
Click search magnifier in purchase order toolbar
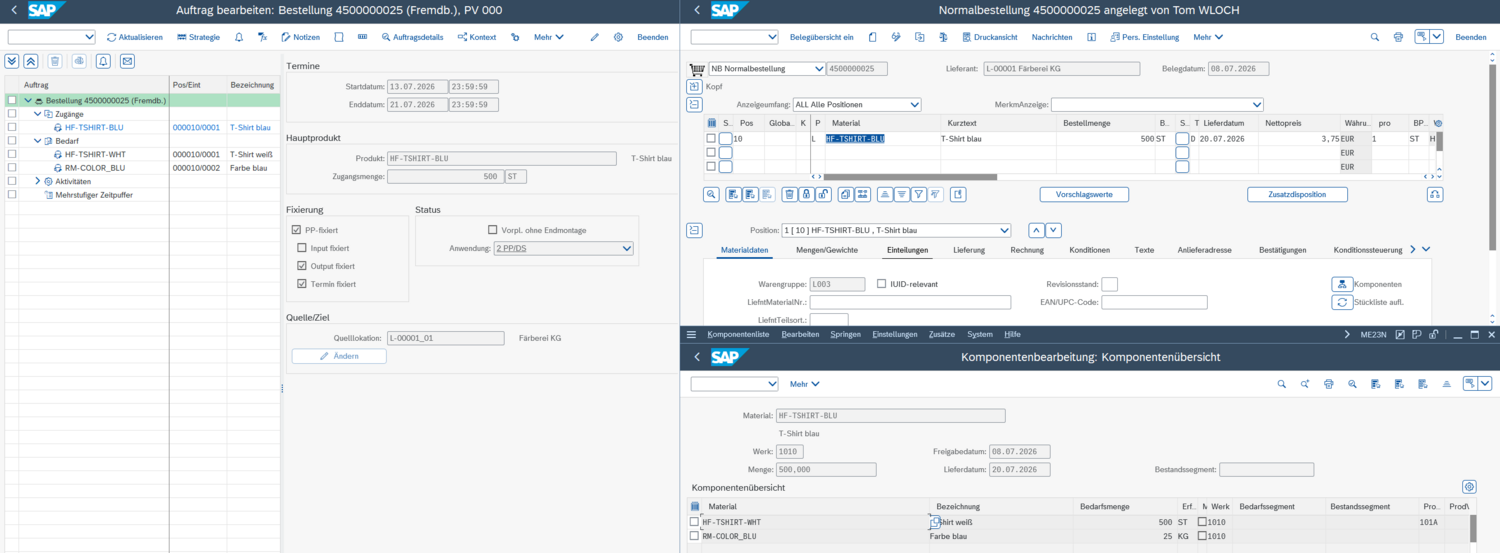(x=1374, y=37)
